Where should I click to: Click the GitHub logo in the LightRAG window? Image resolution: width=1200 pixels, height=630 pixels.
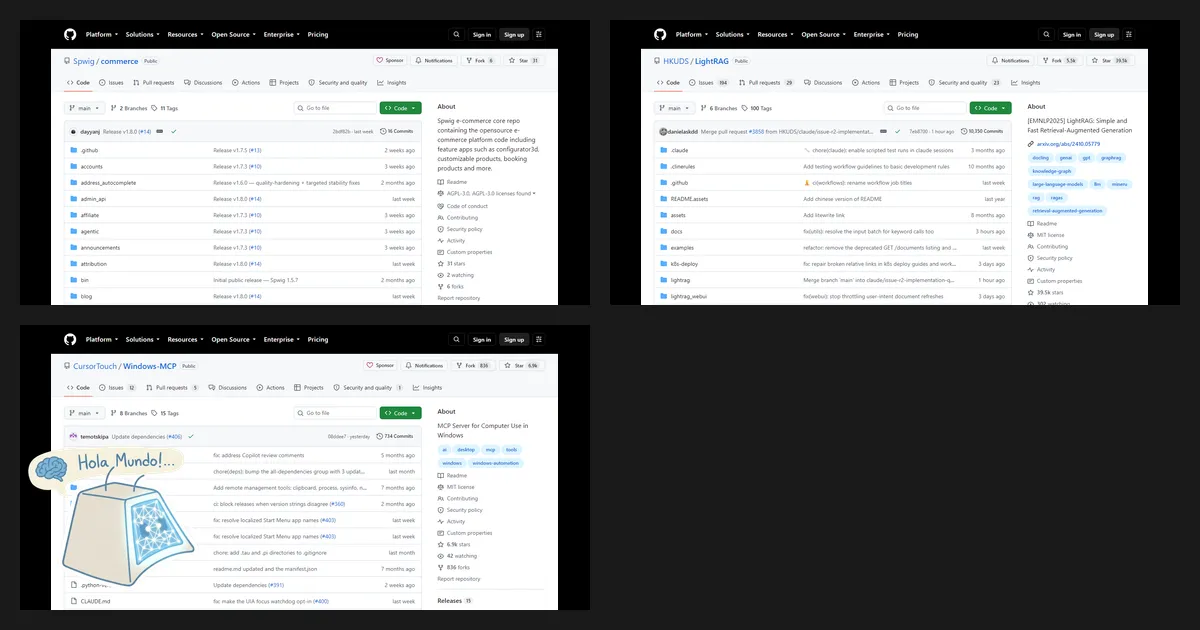[660, 34]
